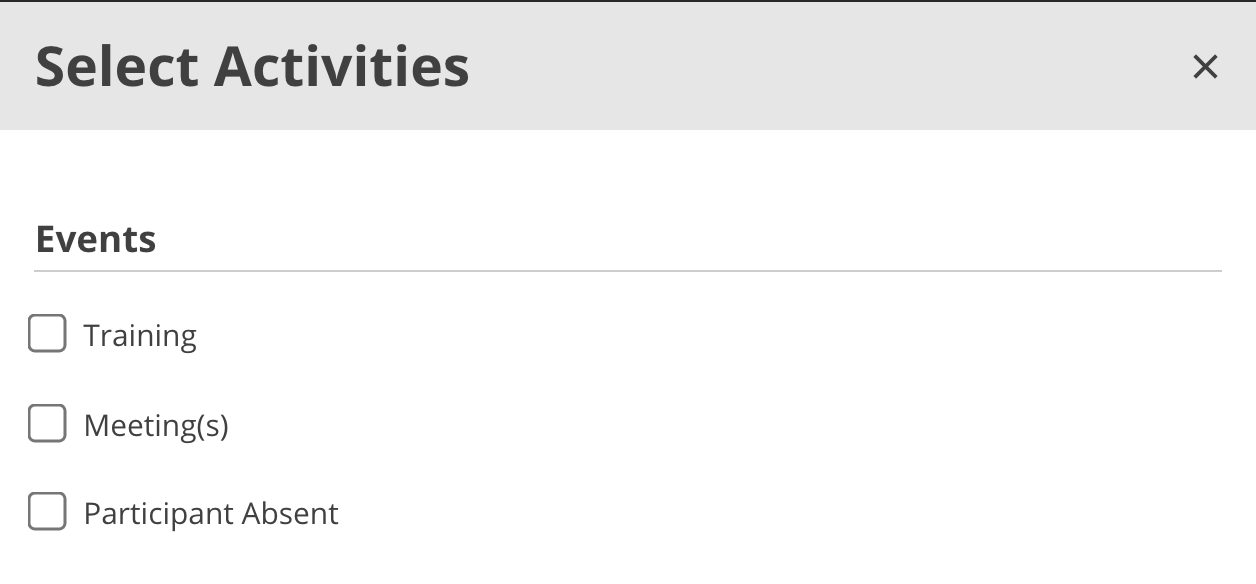Click the divider line beneath Events
This screenshot has height=584, width=1256.
coord(628,271)
